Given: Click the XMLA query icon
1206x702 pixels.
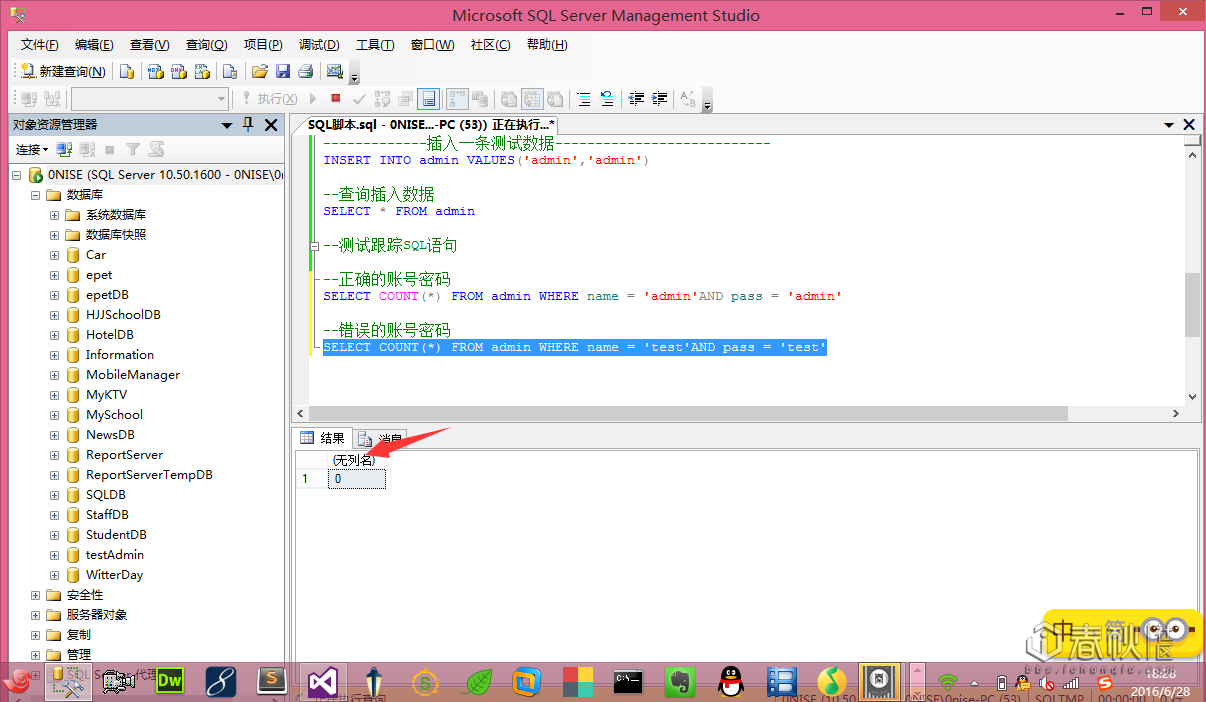Looking at the screenshot, I should click(x=203, y=71).
